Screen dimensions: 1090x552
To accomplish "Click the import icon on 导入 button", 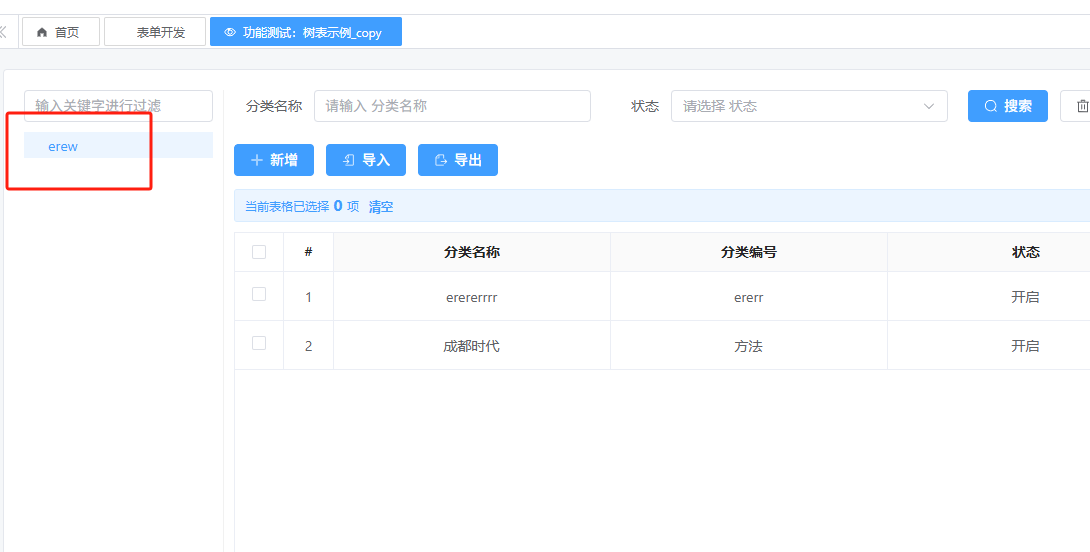I will (349, 160).
